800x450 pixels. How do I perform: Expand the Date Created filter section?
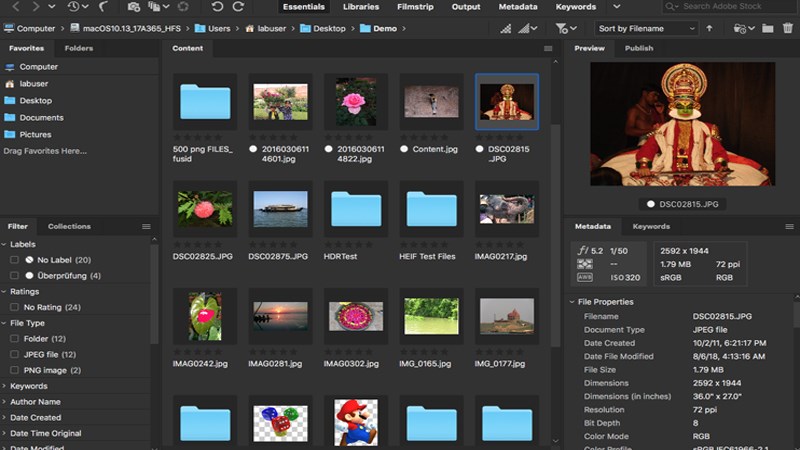click(x=4, y=418)
